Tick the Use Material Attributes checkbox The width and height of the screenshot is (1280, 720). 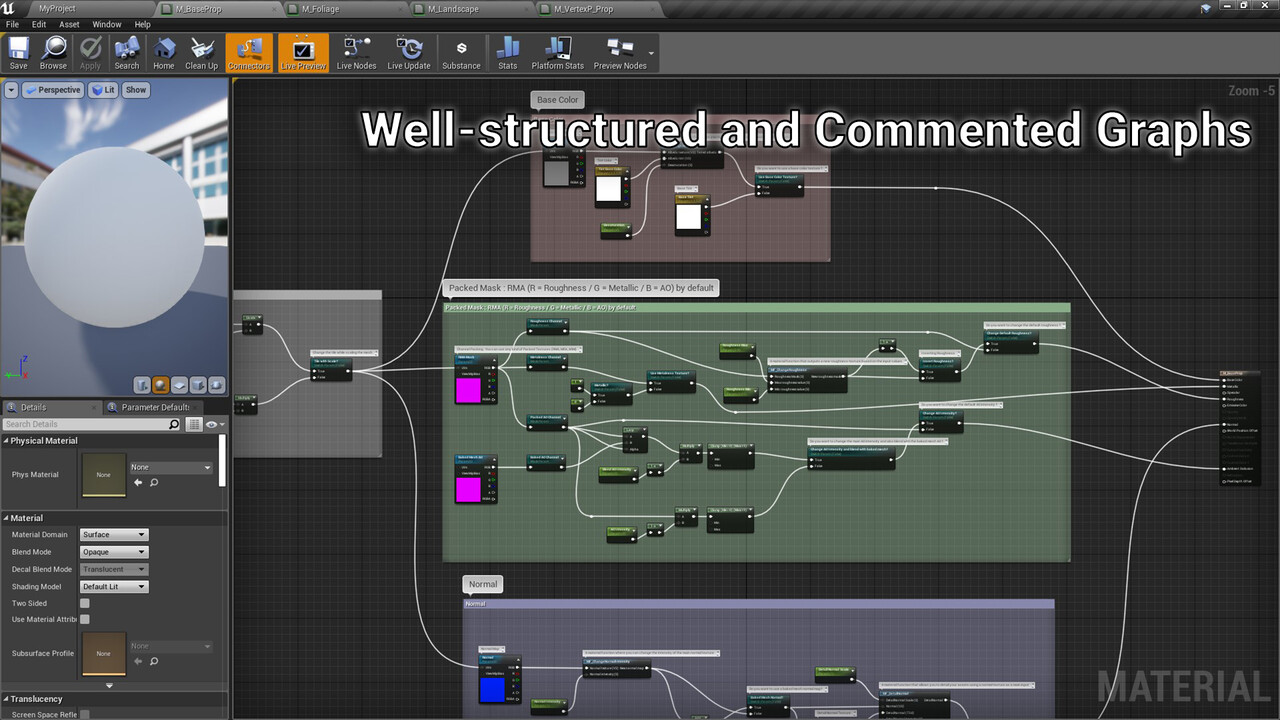pos(85,620)
